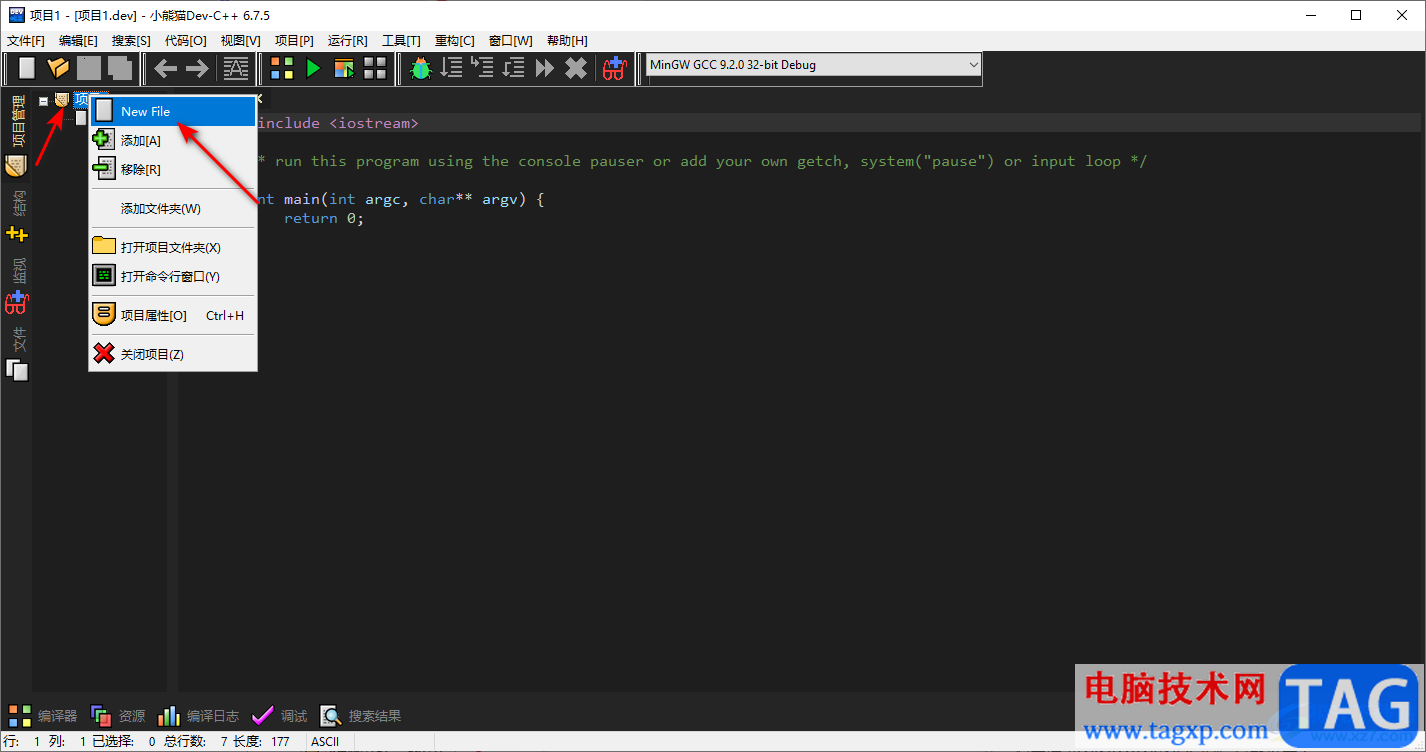Click the Compile and Run icon
1426x752 pixels.
tap(344, 68)
